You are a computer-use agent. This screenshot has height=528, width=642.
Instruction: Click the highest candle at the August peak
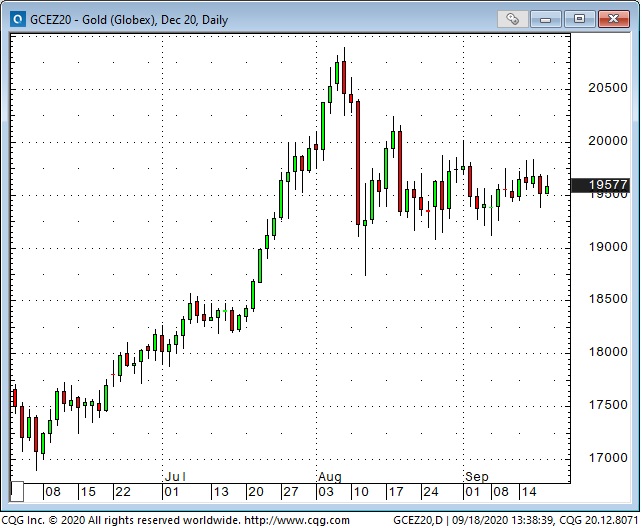point(344,78)
